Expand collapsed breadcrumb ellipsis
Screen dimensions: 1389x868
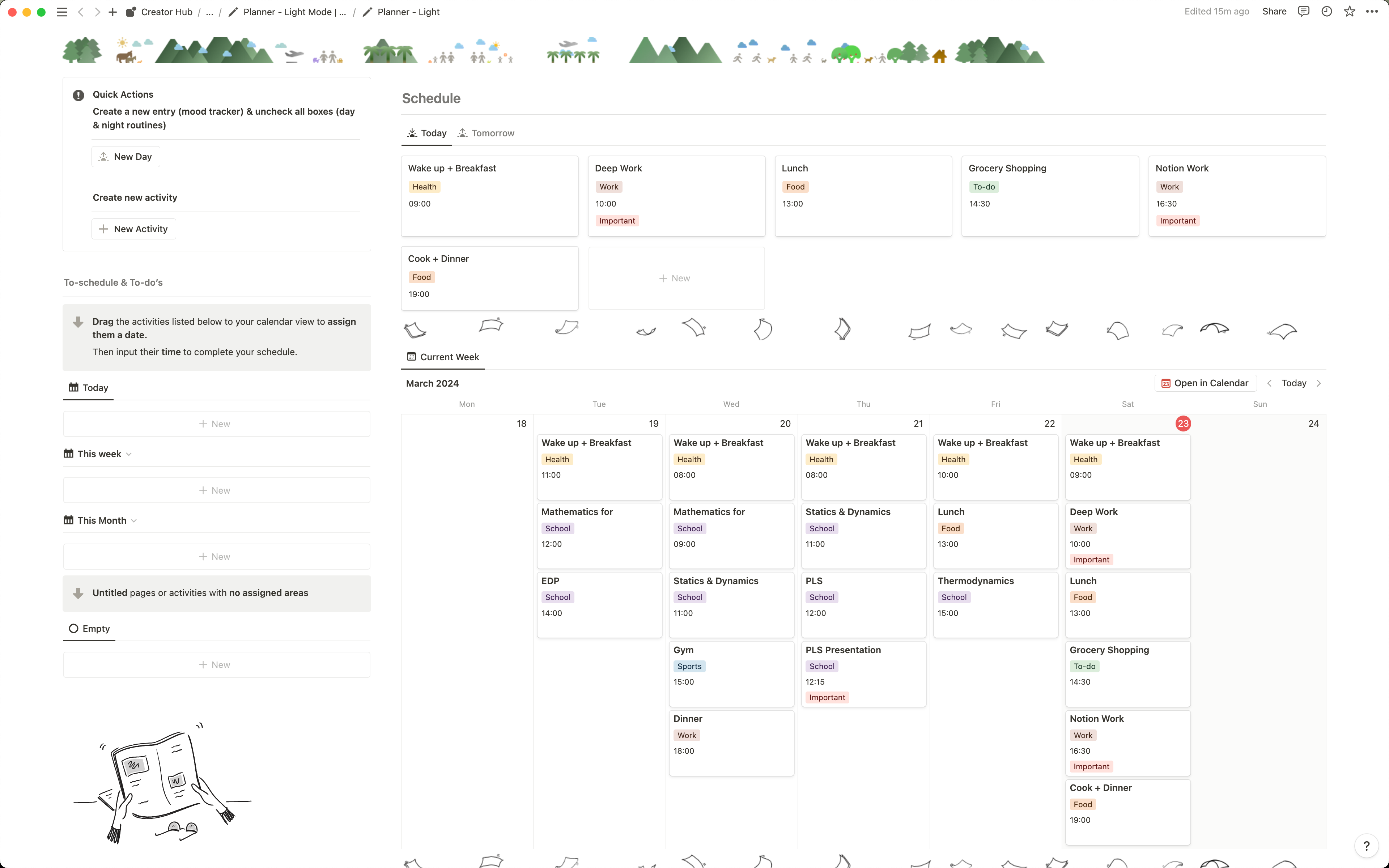pos(209,12)
